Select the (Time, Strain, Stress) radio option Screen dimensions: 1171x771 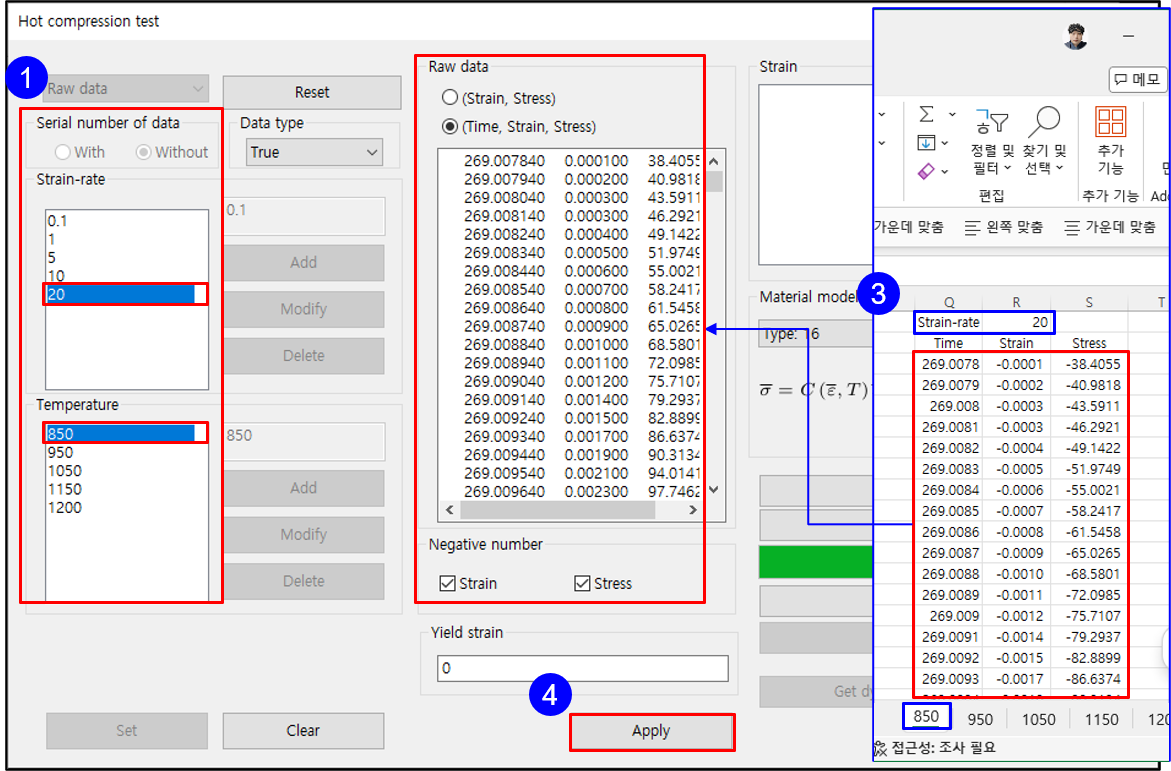click(519, 126)
